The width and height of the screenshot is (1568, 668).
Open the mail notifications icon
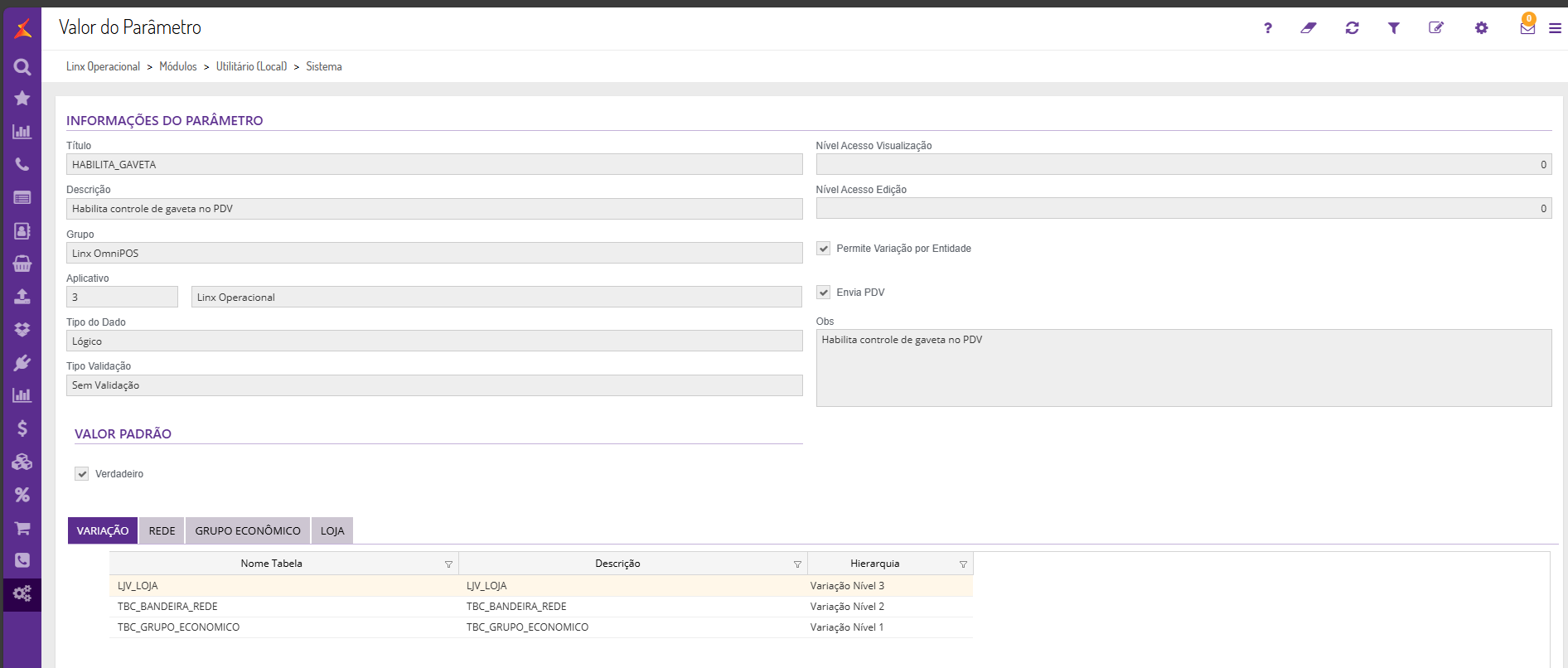click(1527, 28)
